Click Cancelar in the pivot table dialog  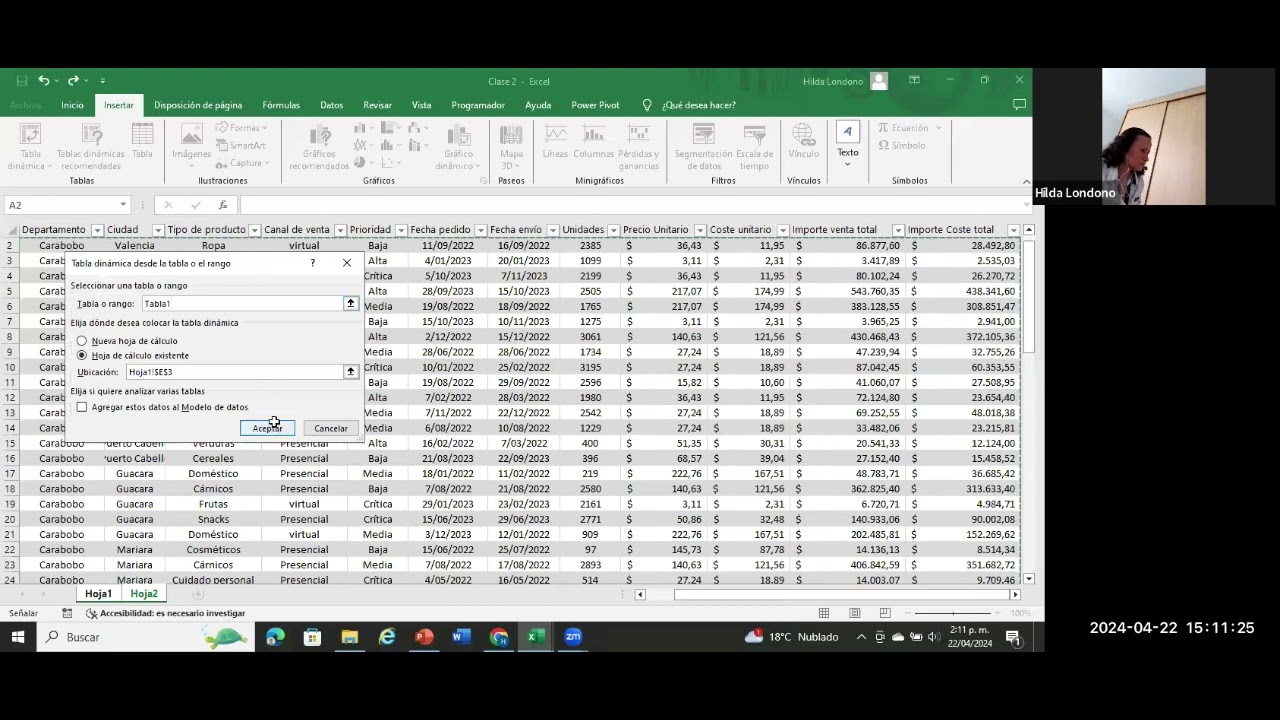tap(331, 428)
